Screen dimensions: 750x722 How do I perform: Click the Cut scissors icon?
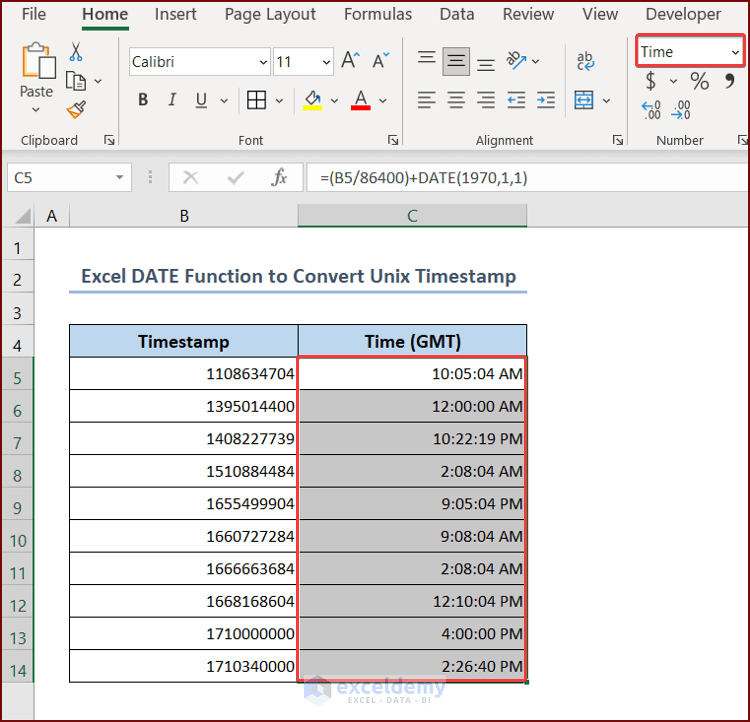click(x=76, y=52)
